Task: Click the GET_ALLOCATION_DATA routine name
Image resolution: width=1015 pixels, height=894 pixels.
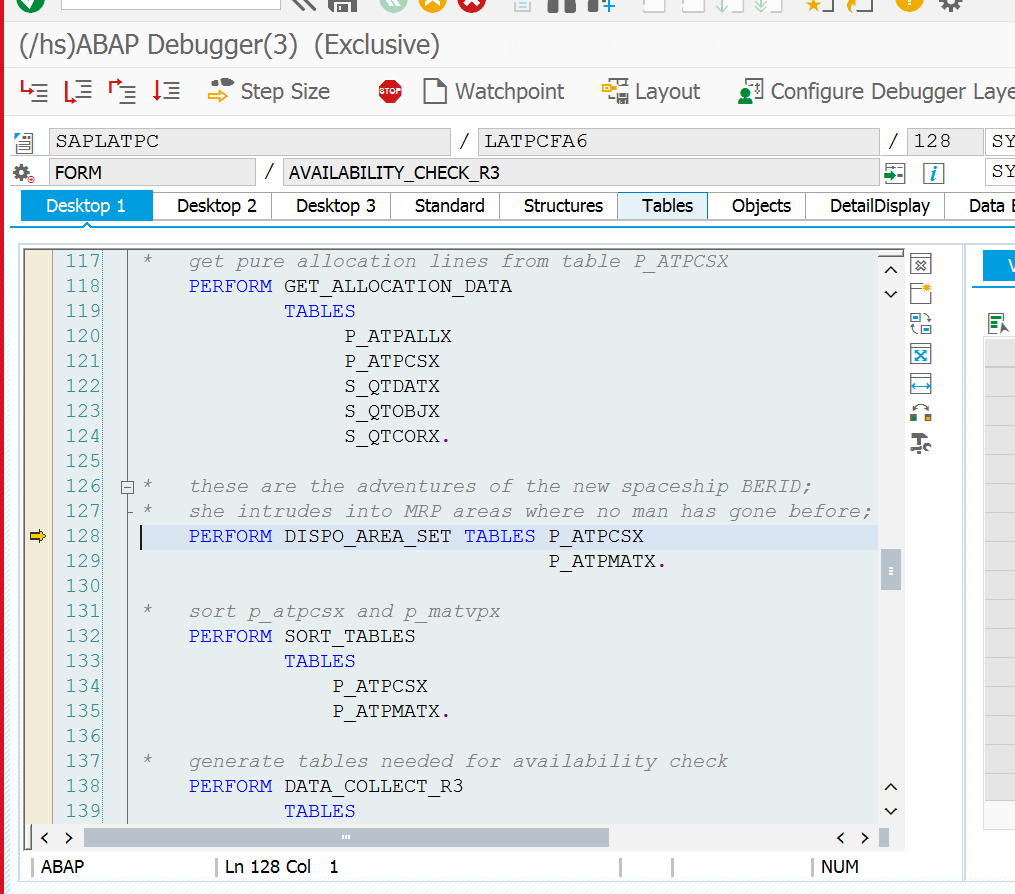Action: (398, 286)
